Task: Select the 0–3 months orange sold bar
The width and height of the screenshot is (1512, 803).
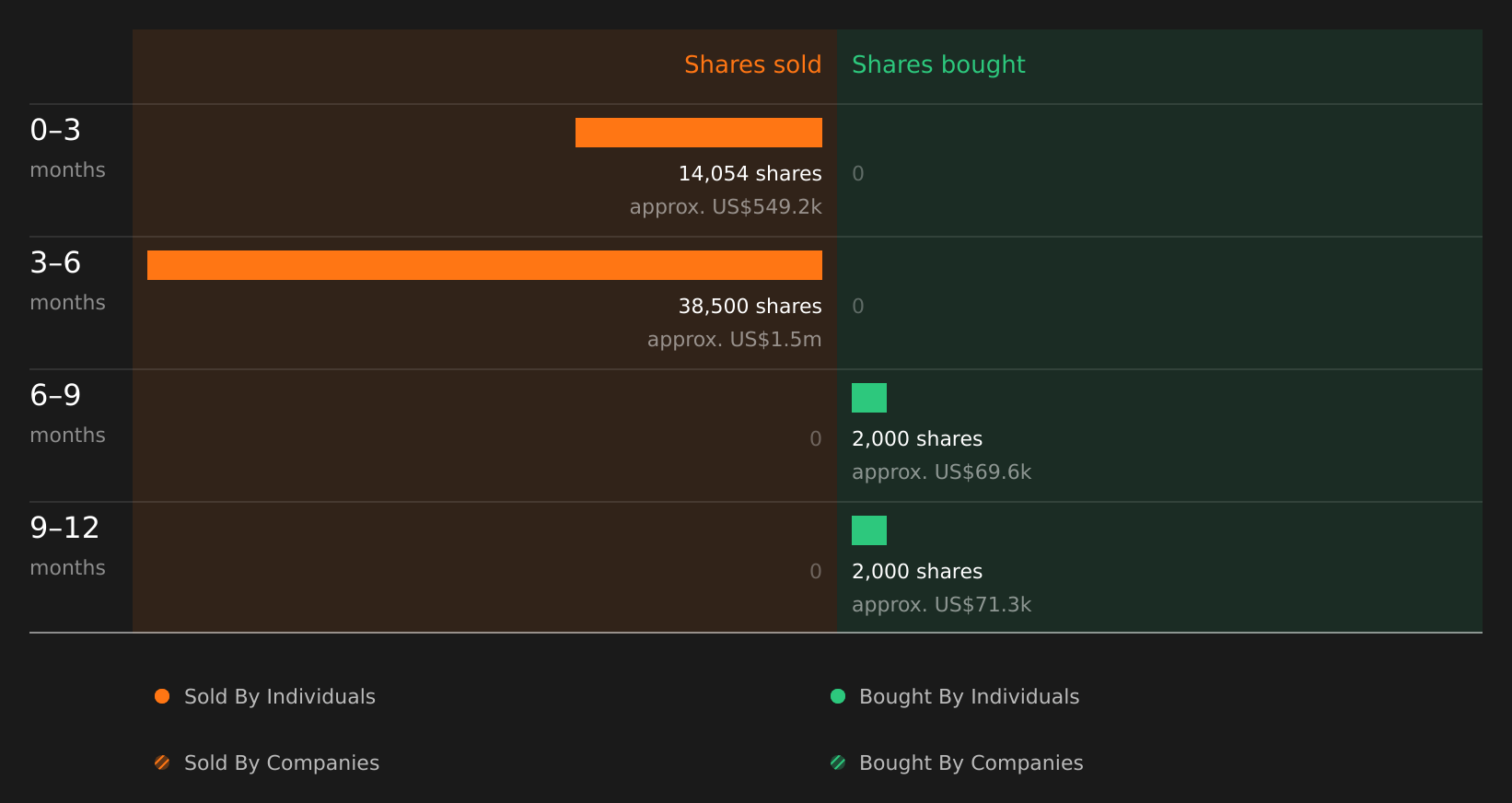Action: [699, 133]
